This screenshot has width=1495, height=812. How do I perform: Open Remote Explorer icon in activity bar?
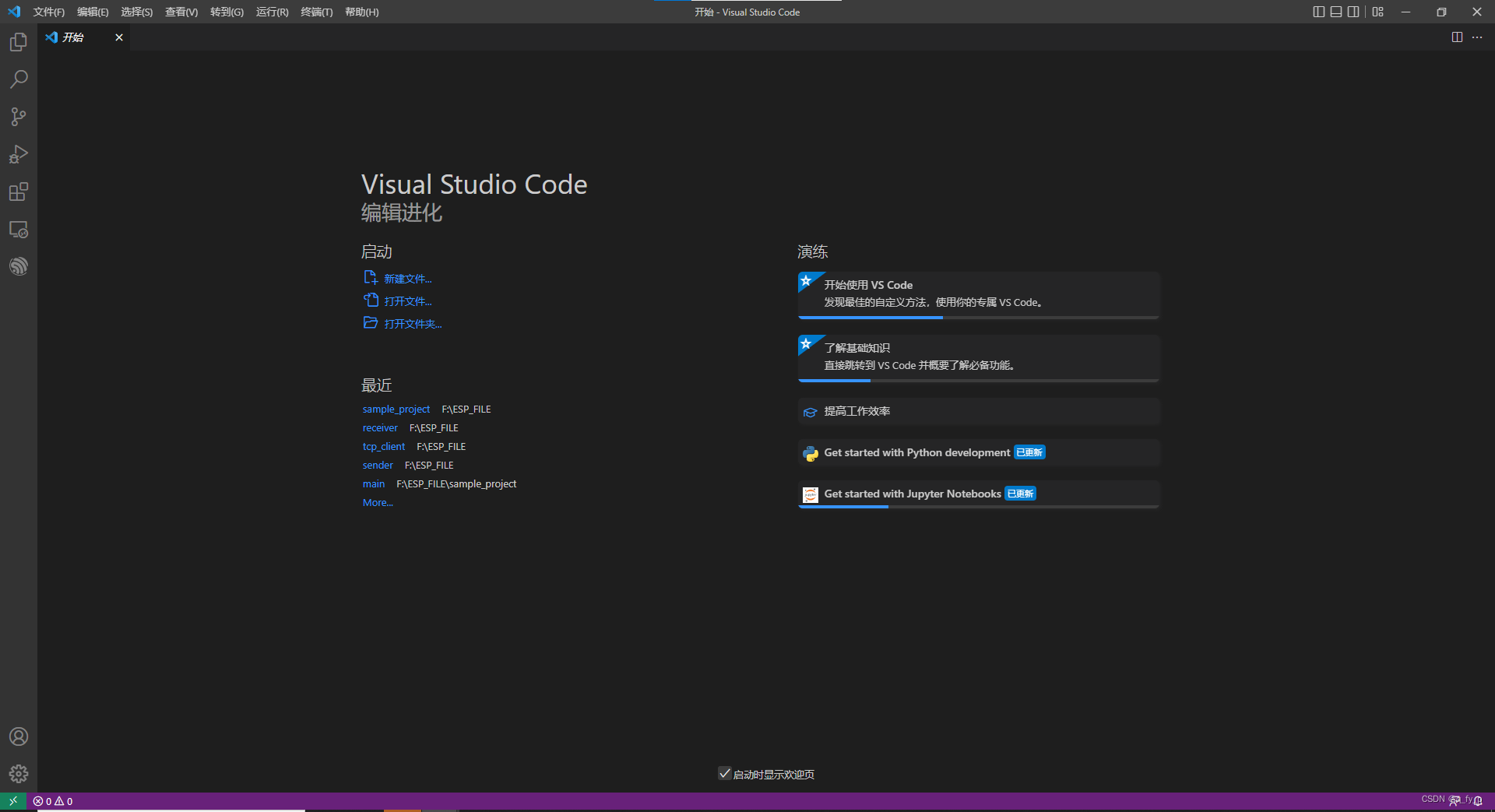tap(19, 229)
